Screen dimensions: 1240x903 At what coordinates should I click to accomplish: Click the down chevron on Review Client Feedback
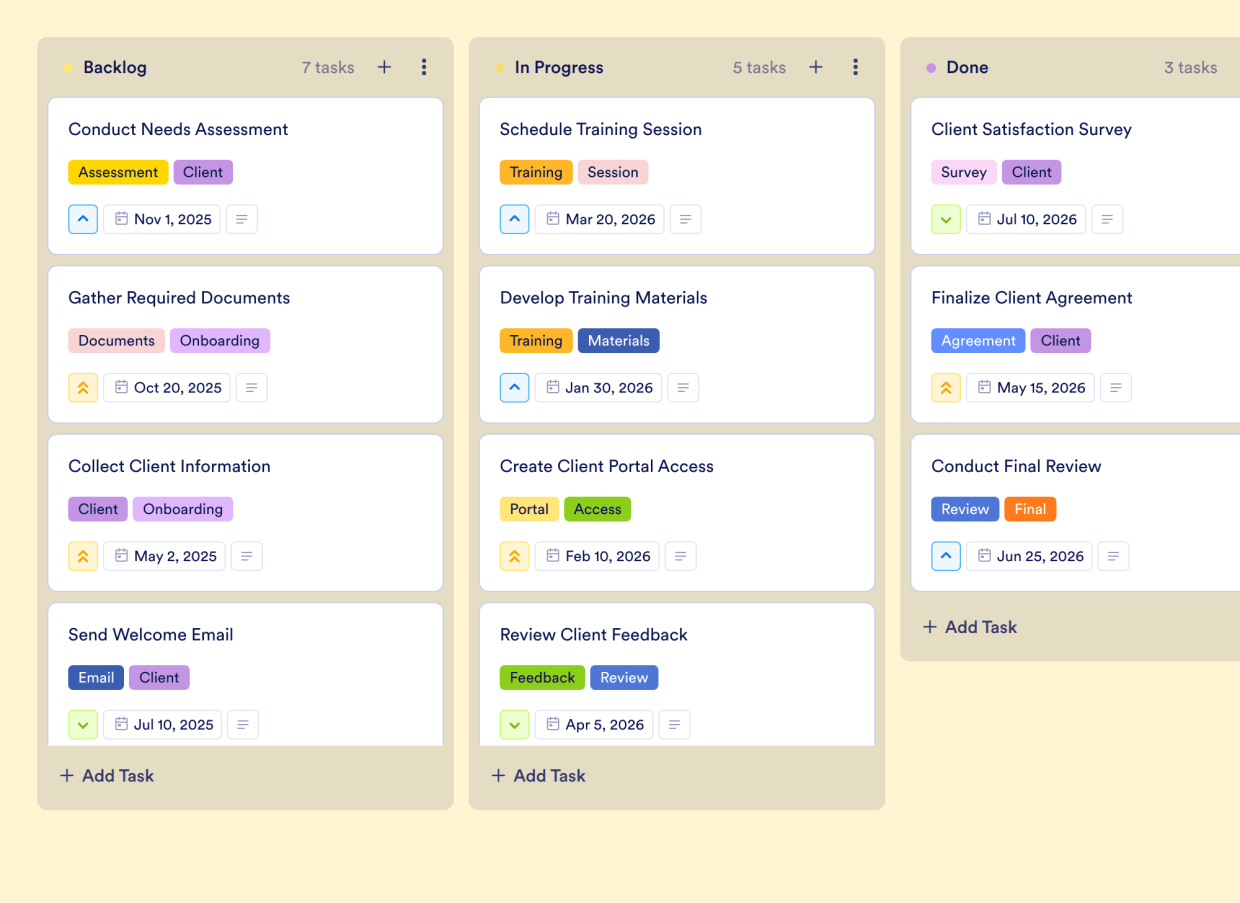(514, 724)
